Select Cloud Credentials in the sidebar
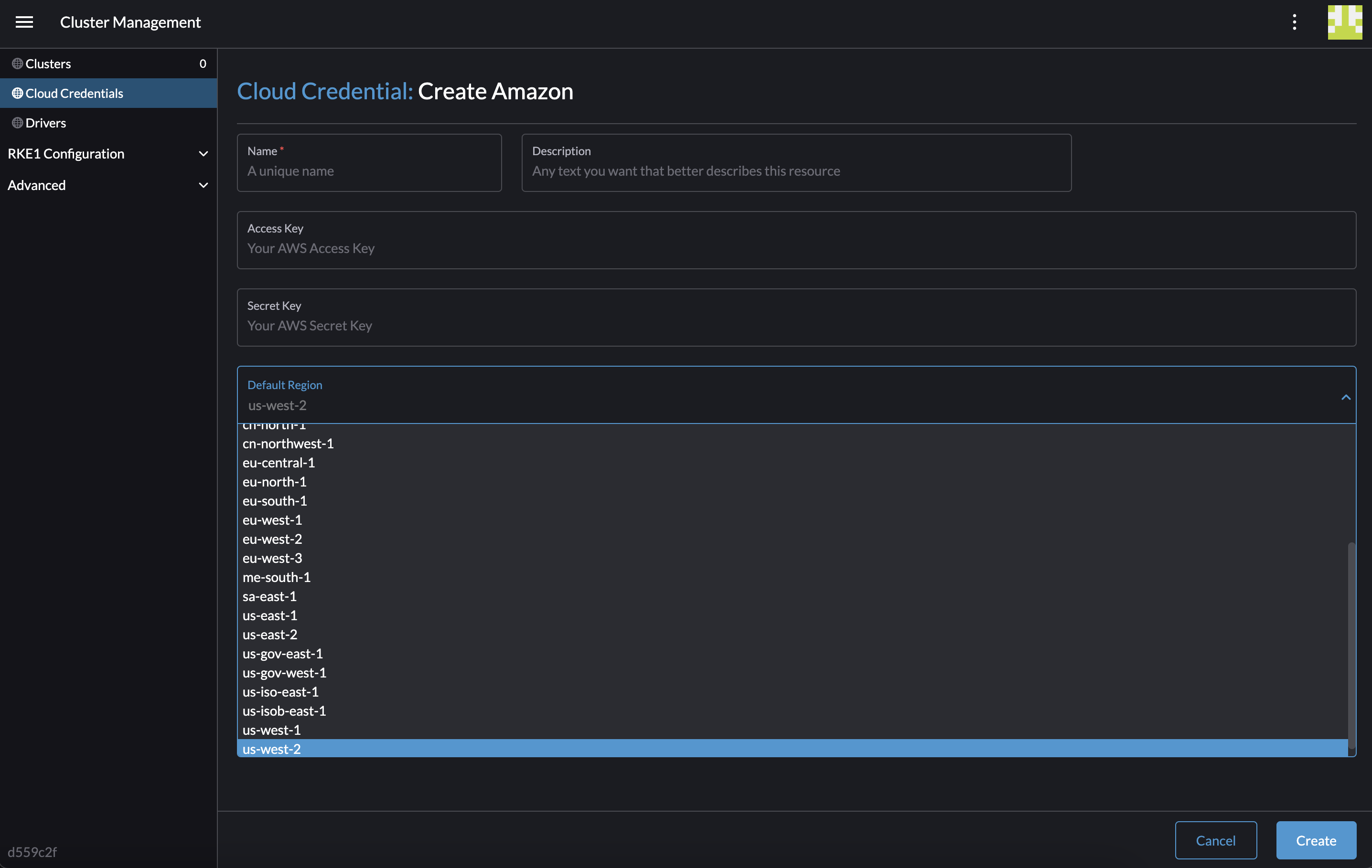This screenshot has height=868, width=1372. pyautogui.click(x=74, y=93)
